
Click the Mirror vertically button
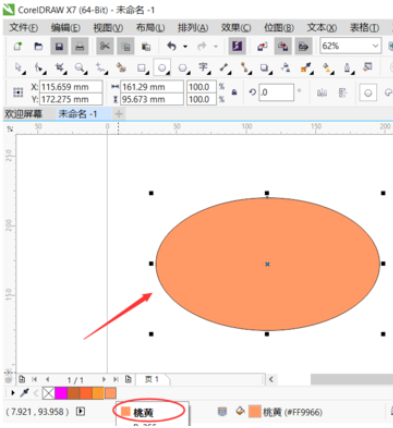pyautogui.click(x=342, y=93)
